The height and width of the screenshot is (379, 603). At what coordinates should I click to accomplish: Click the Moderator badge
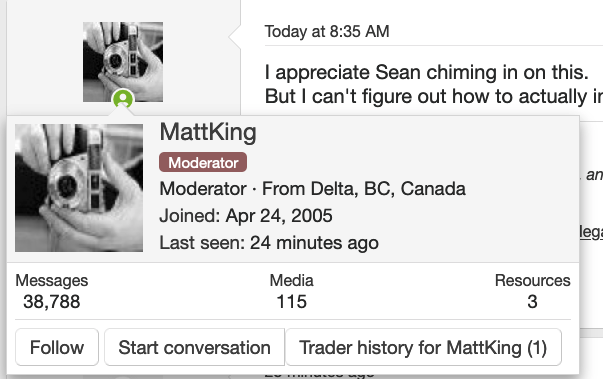[203, 163]
